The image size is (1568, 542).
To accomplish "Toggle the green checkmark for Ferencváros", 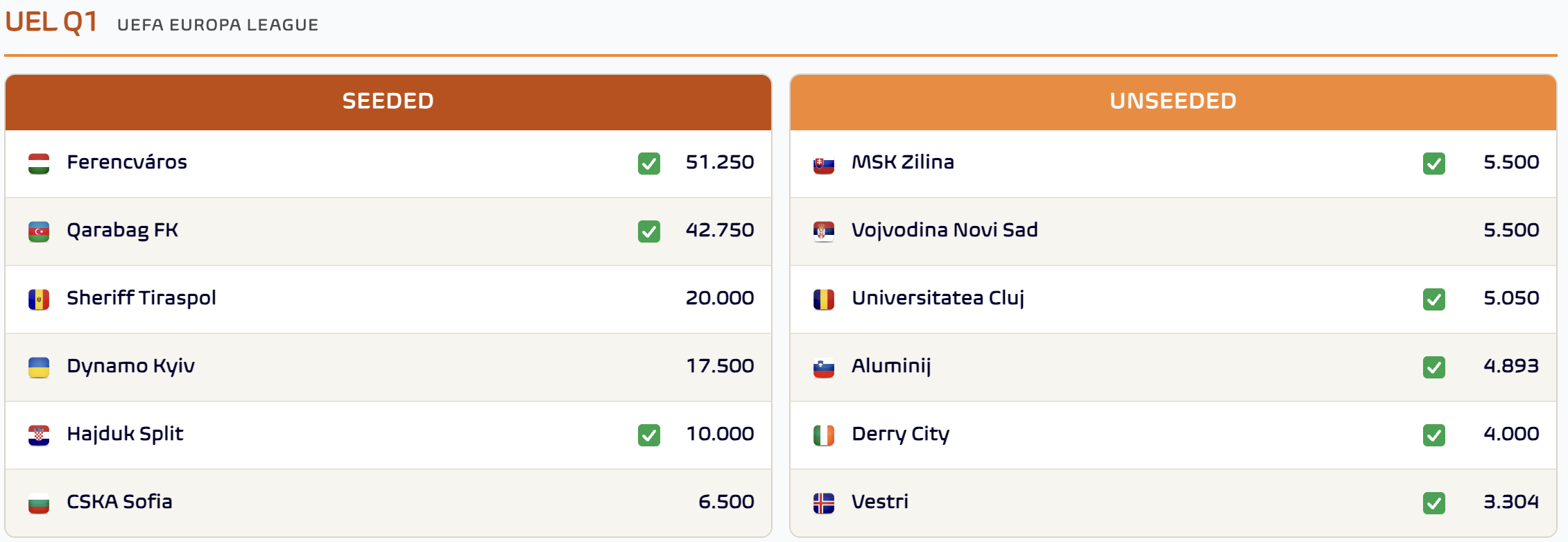I will [649, 164].
